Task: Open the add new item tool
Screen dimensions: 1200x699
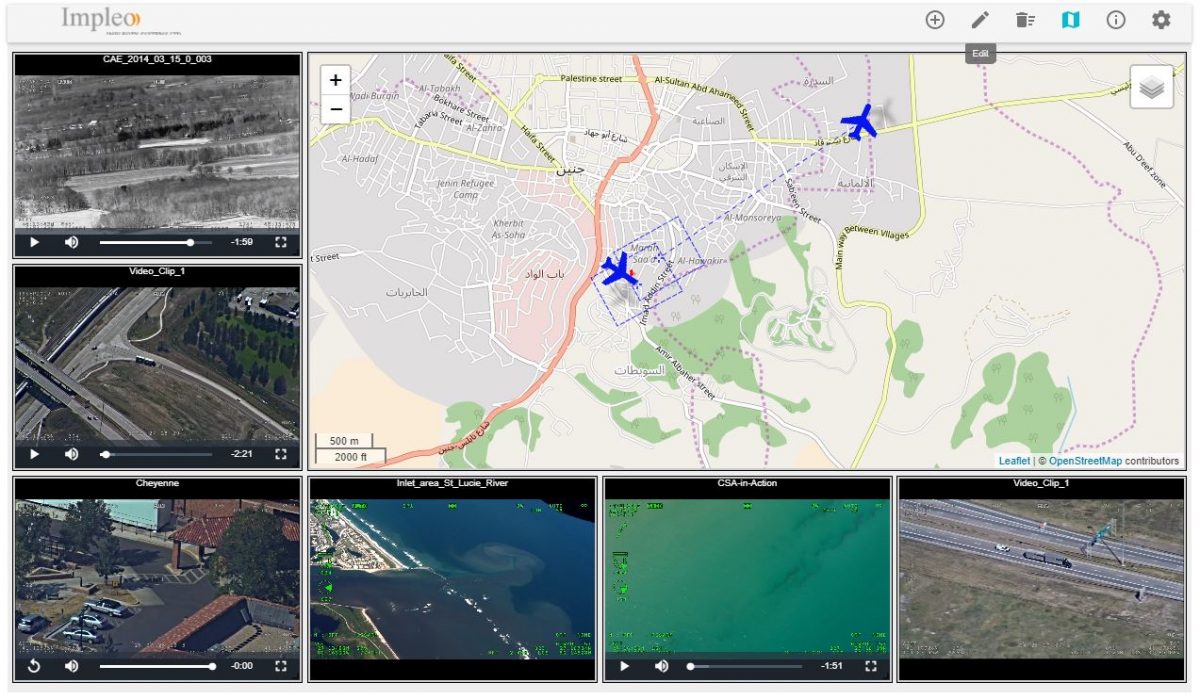Action: click(935, 18)
